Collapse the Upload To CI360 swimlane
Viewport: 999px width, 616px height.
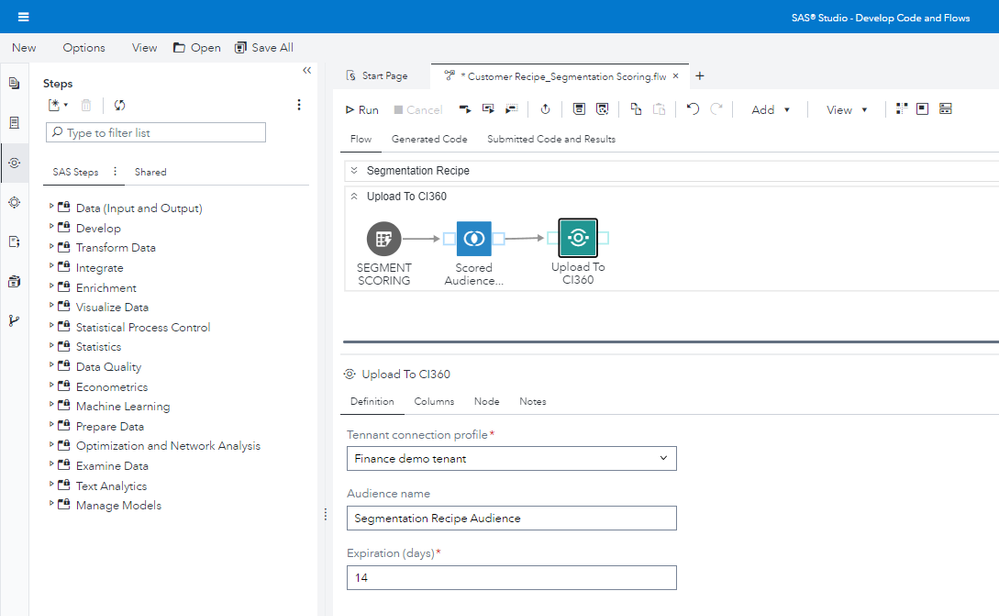[355, 197]
